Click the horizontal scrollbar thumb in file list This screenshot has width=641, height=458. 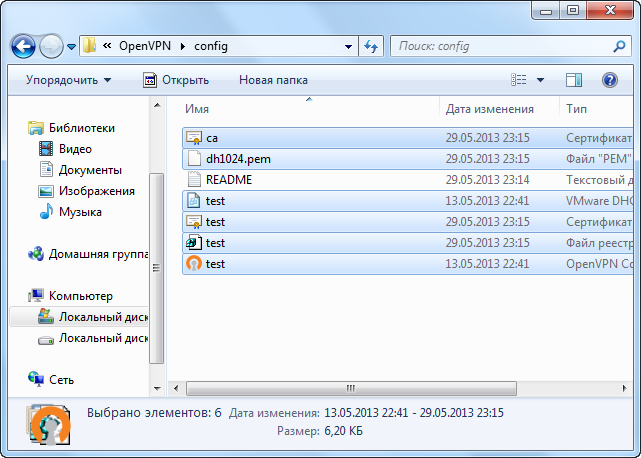pos(351,388)
